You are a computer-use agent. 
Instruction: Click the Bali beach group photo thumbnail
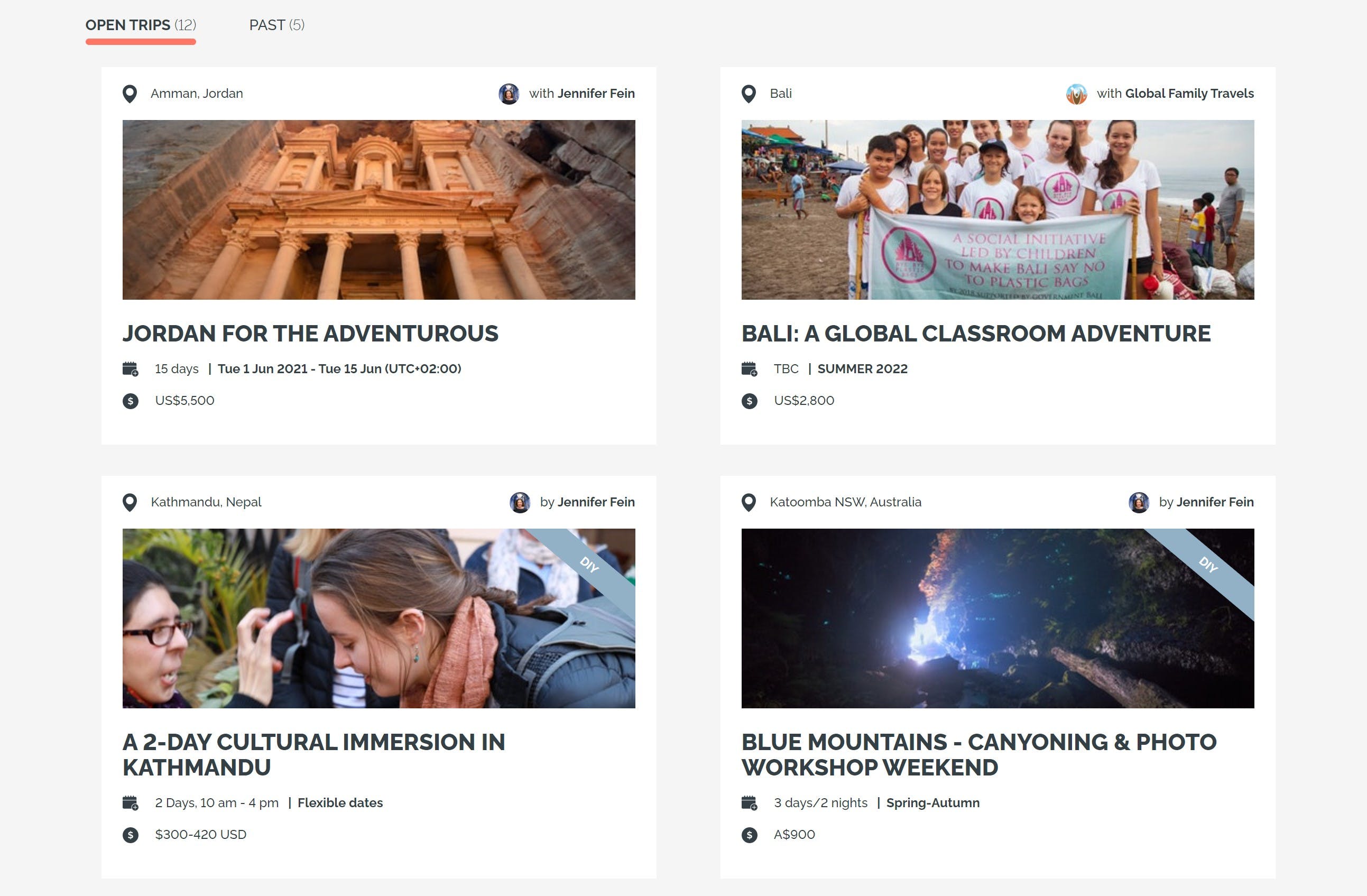click(997, 210)
